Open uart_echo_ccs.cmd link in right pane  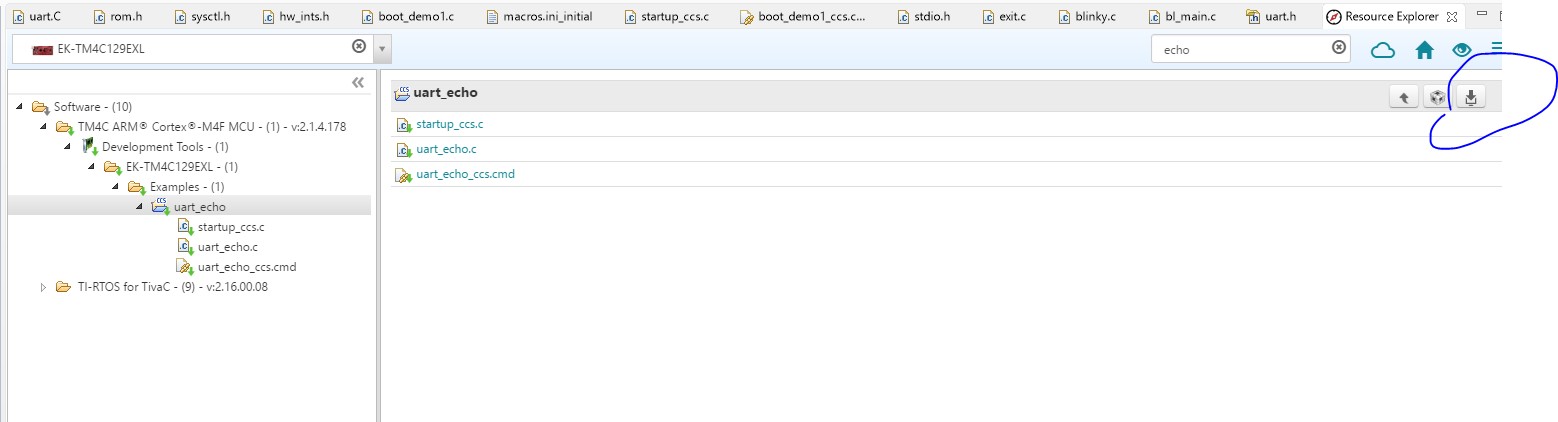[465, 174]
